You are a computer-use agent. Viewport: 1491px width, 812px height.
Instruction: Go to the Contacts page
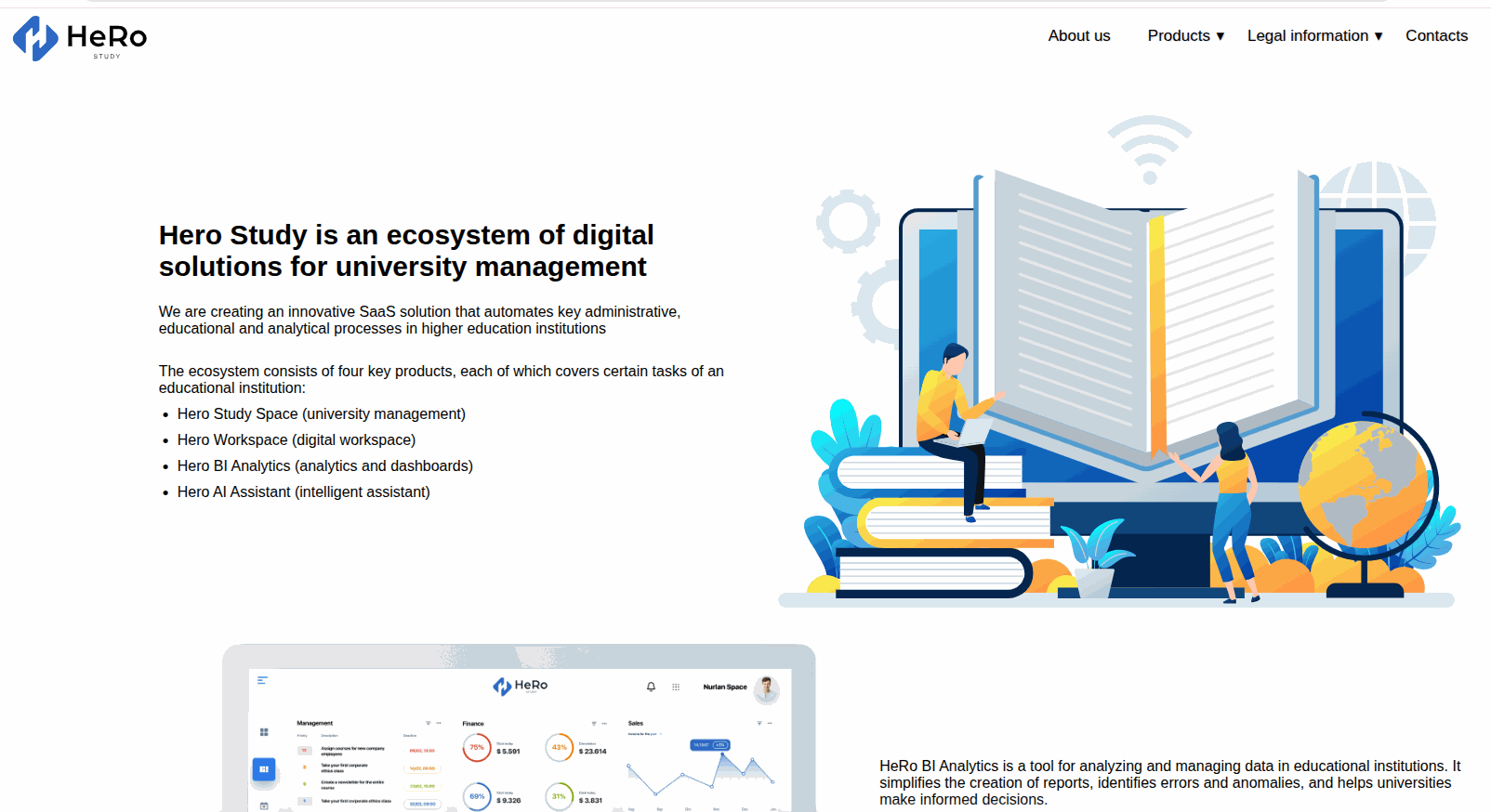[1437, 35]
